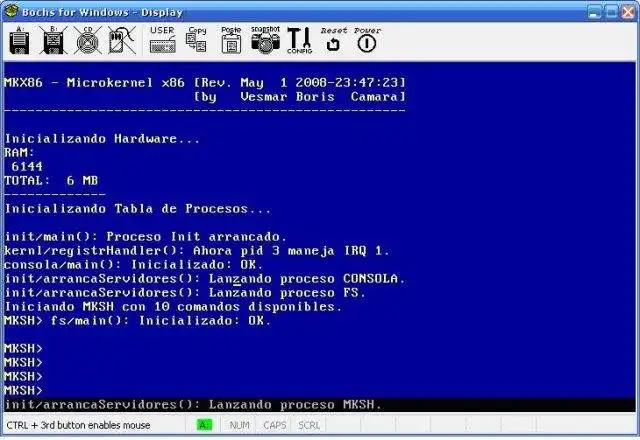Click 'consola/main(): Inicializado: OK.' line
Image resolution: width=640 pixels, height=440 pixels.
tap(134, 264)
